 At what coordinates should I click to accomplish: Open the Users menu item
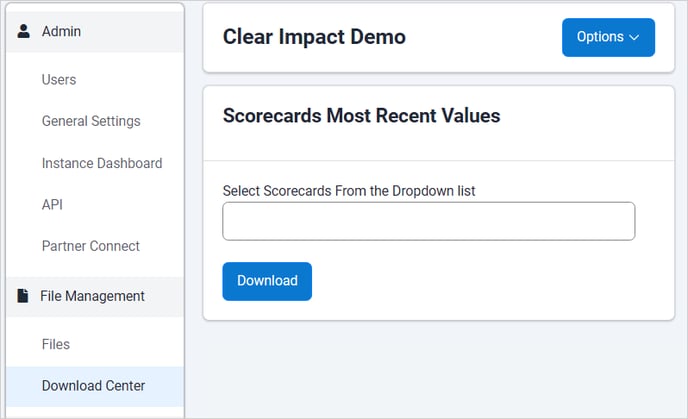point(59,80)
